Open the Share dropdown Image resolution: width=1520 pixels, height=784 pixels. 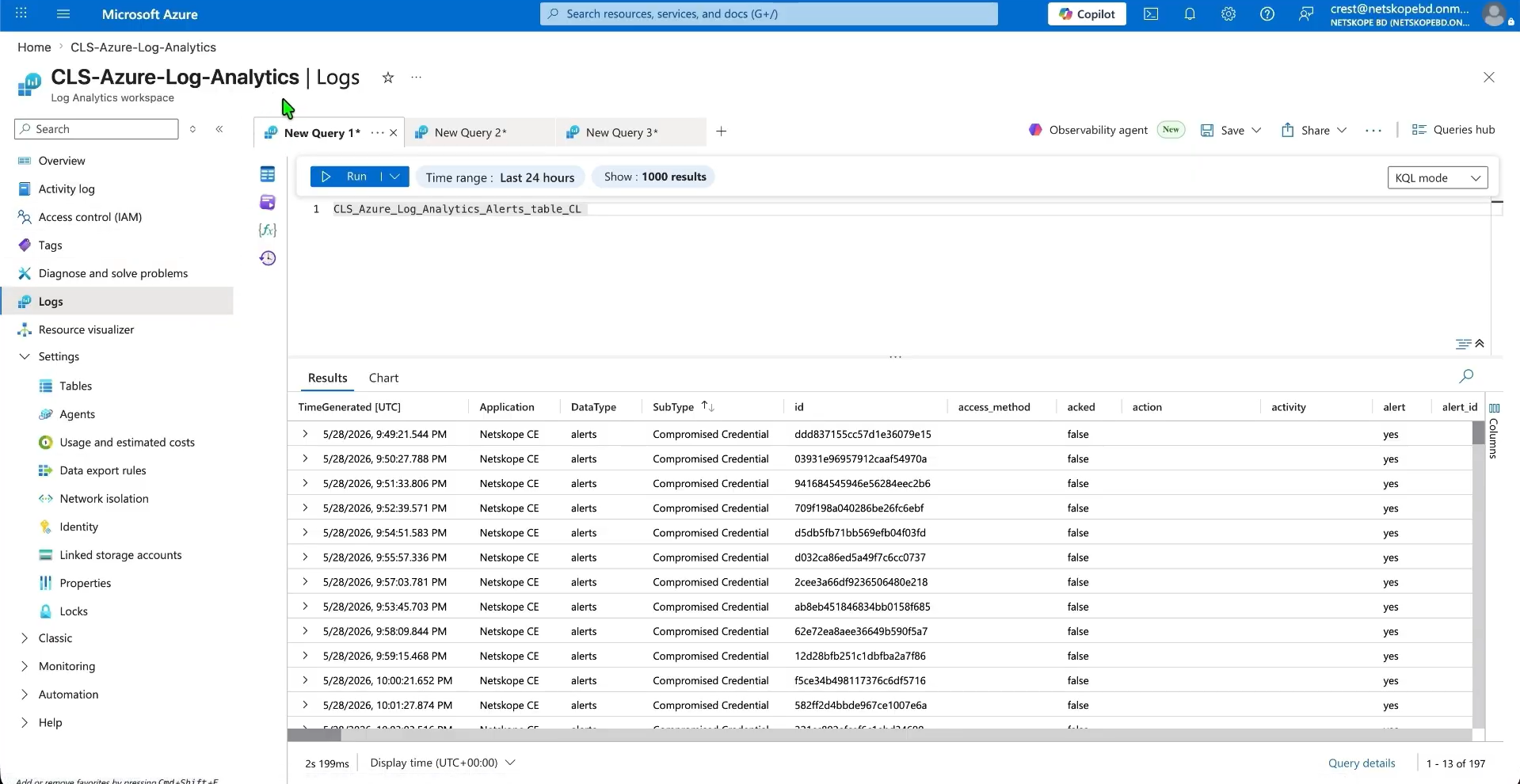coord(1342,130)
